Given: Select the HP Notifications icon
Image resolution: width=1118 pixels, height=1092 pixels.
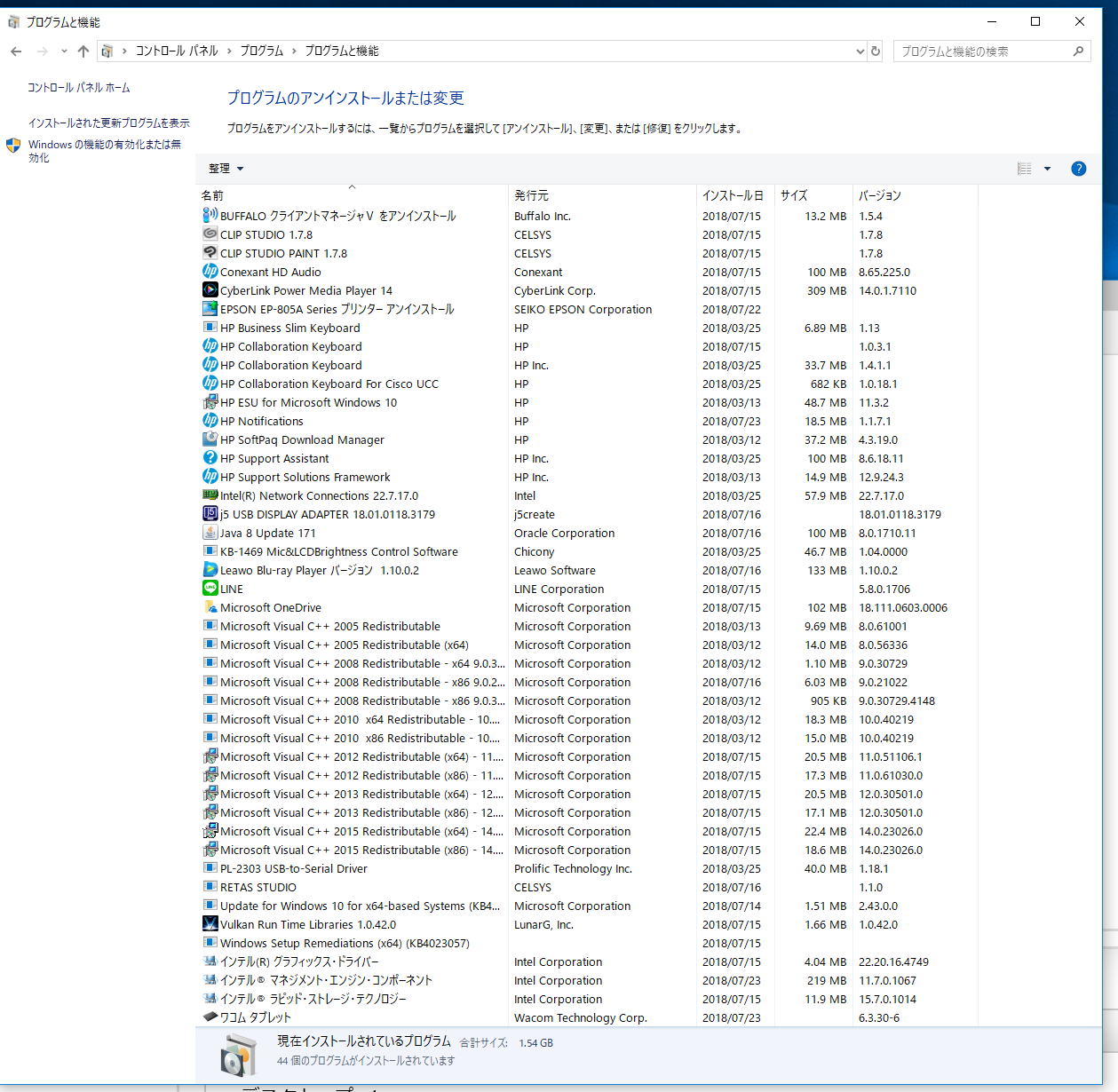Looking at the screenshot, I should (x=210, y=421).
